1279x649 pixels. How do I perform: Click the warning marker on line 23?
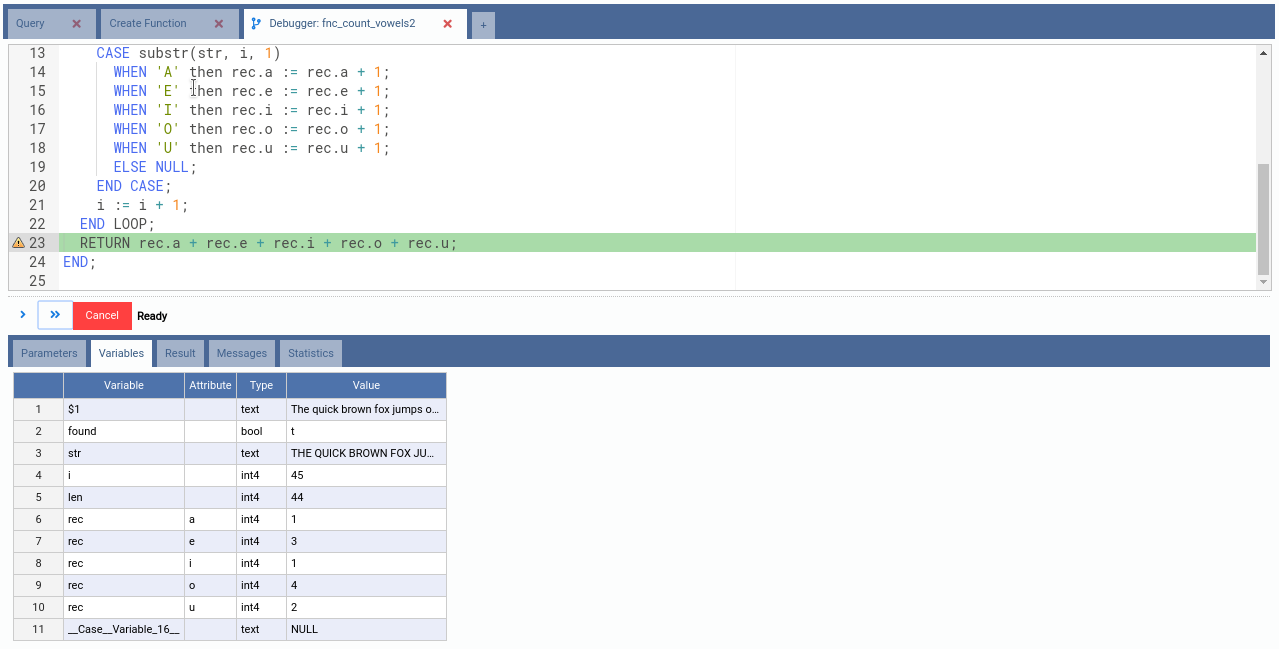18,243
